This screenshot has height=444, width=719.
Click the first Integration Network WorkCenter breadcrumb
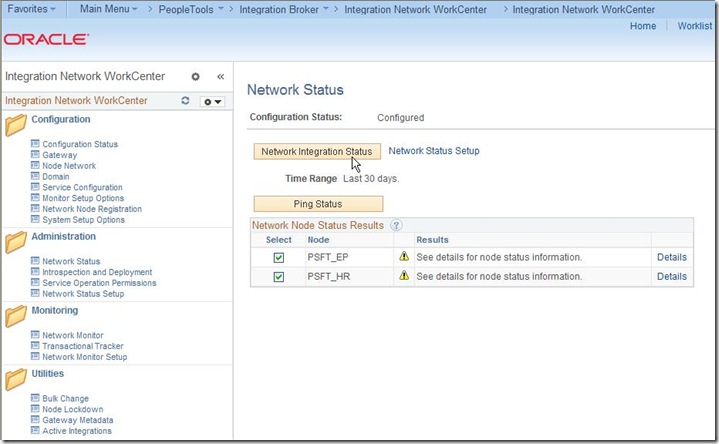(415, 9)
